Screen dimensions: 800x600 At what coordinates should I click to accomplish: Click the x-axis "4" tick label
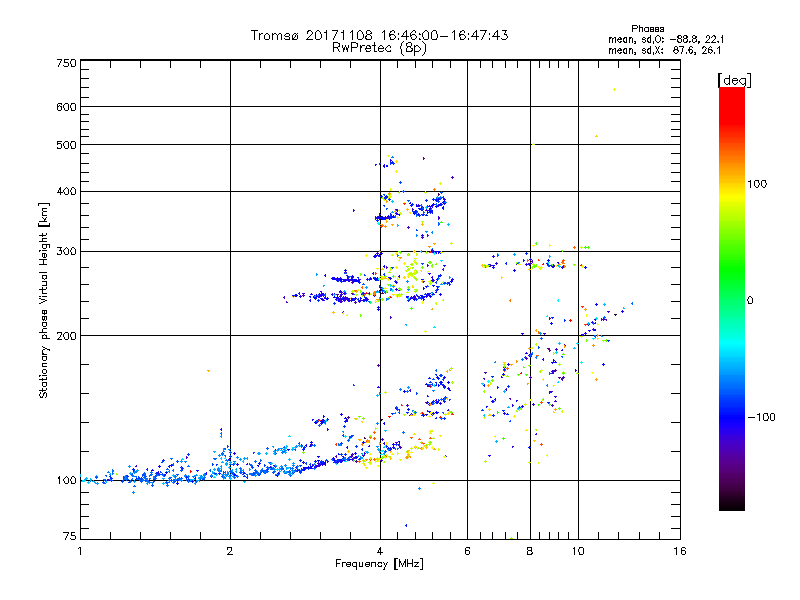tap(380, 551)
